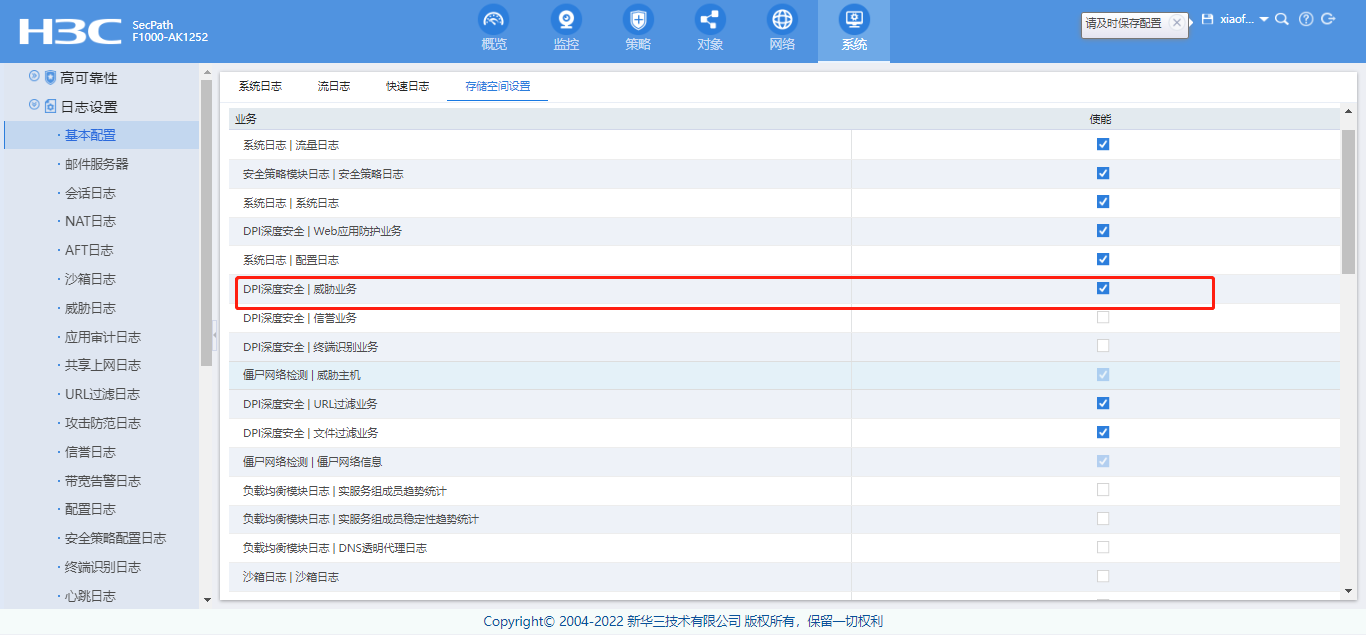
Task: Switch to the 系统日志 tab
Action: click(260, 86)
